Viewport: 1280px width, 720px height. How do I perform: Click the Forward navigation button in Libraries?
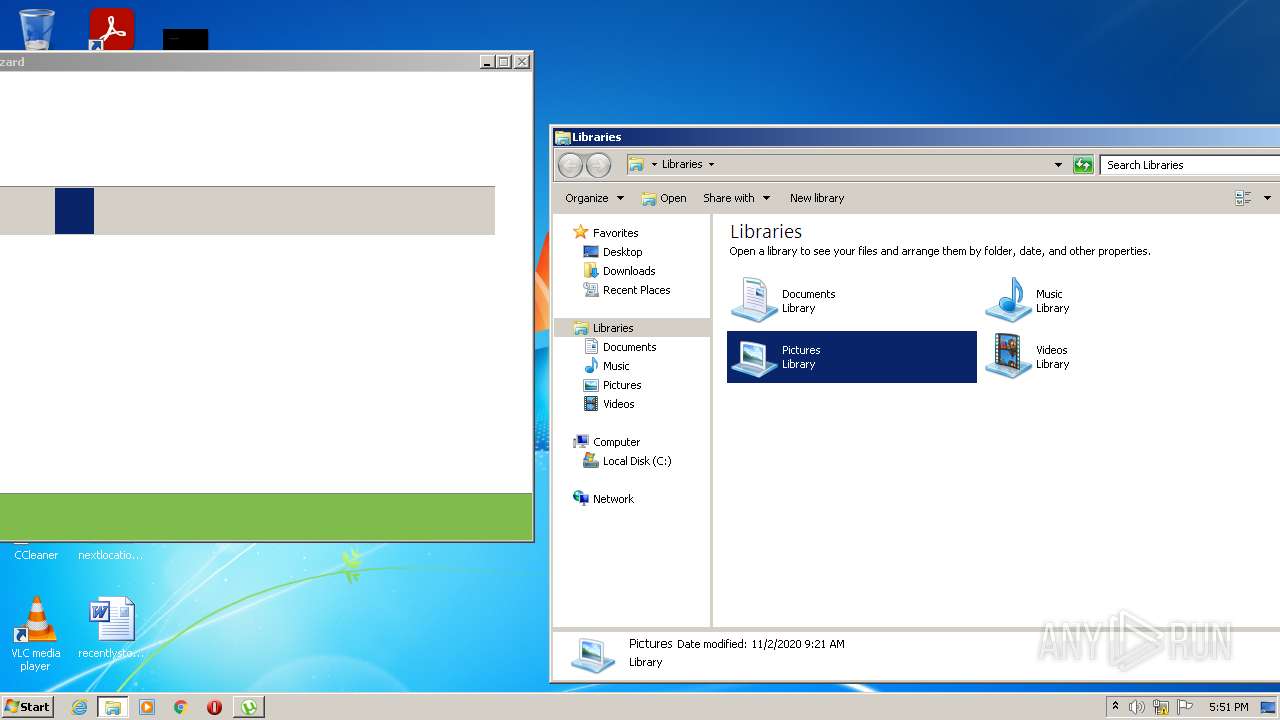598,165
